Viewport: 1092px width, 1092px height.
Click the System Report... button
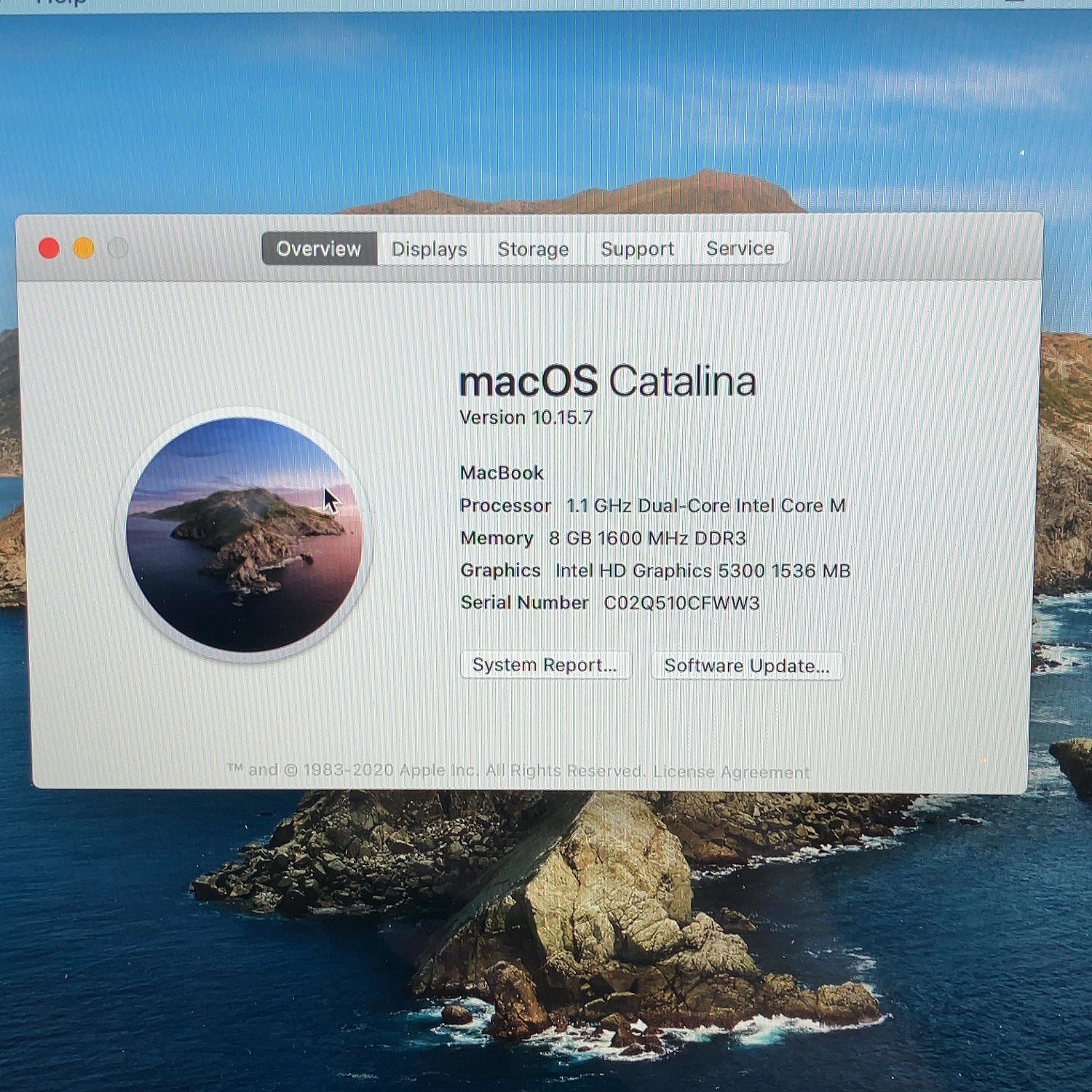click(545, 665)
